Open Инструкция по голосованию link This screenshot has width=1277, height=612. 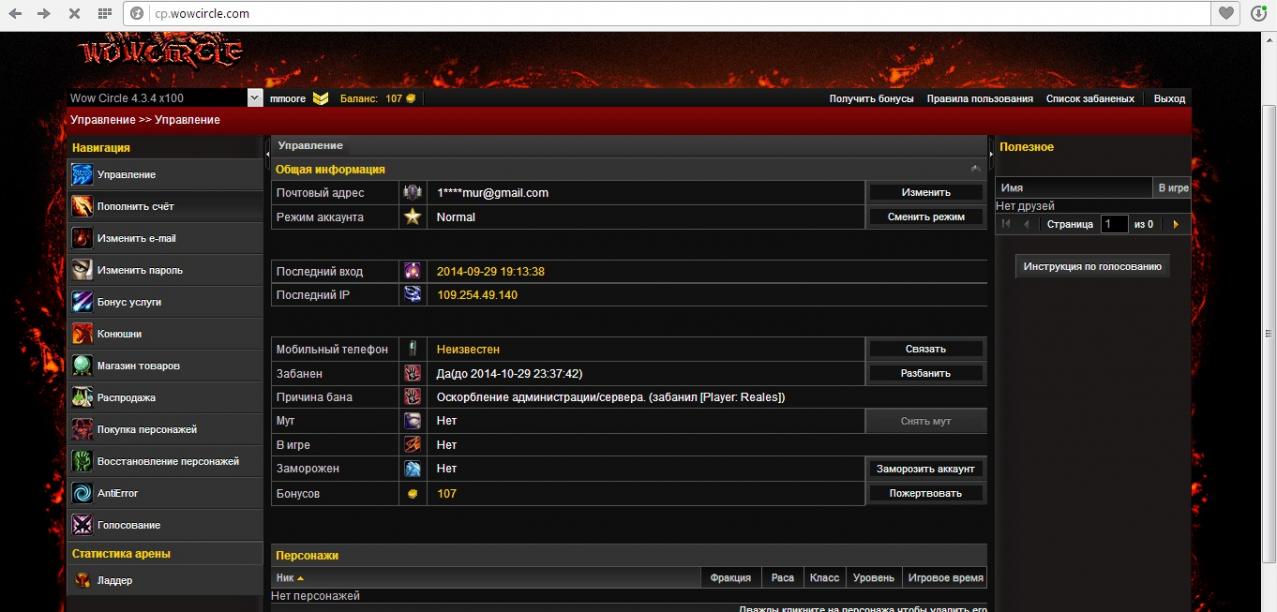[1092, 267]
